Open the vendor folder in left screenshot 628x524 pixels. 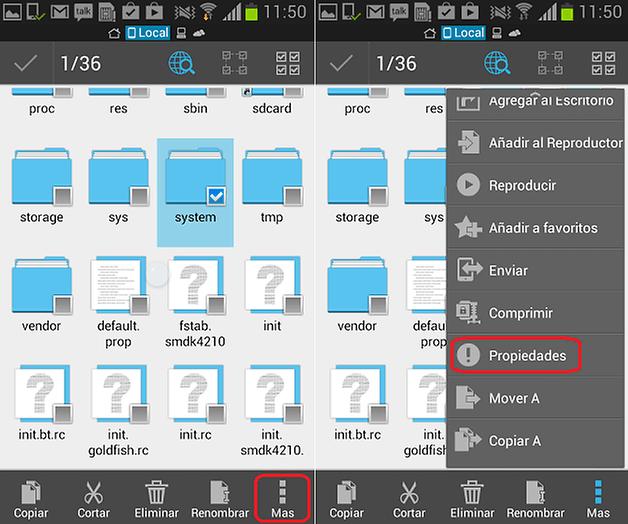[x=42, y=285]
